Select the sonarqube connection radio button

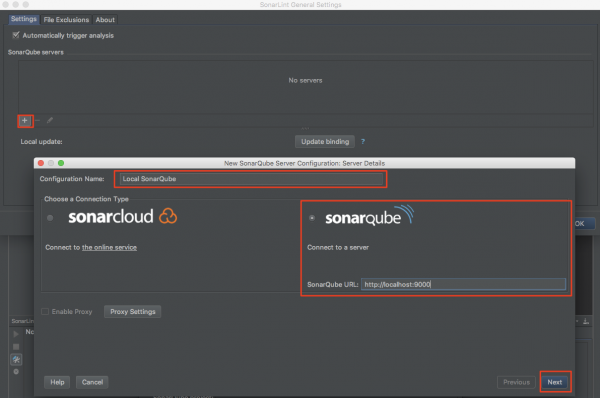click(x=312, y=218)
